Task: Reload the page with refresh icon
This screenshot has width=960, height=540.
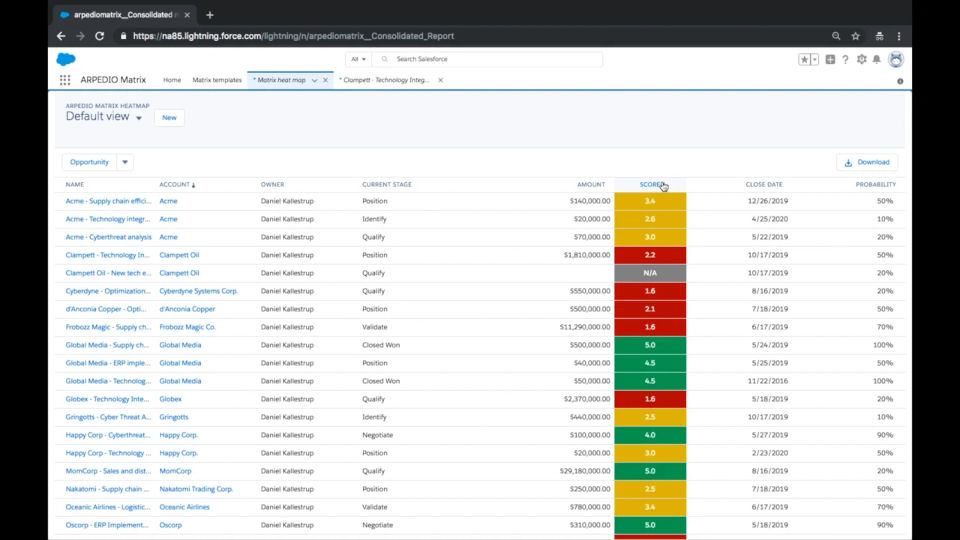Action: tap(99, 36)
